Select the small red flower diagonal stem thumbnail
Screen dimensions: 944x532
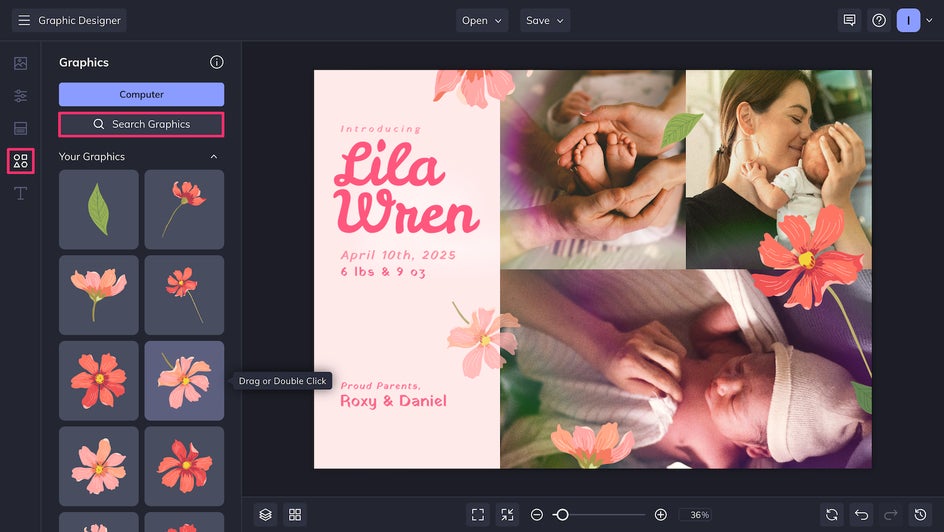[x=184, y=295]
